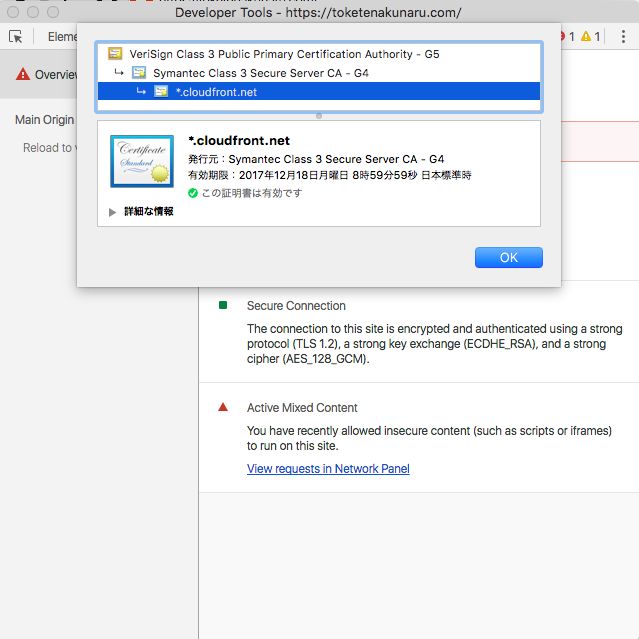The width and height of the screenshot is (639, 639).
Task: Click the red warning triangle beside Overview
Action: tap(23, 74)
